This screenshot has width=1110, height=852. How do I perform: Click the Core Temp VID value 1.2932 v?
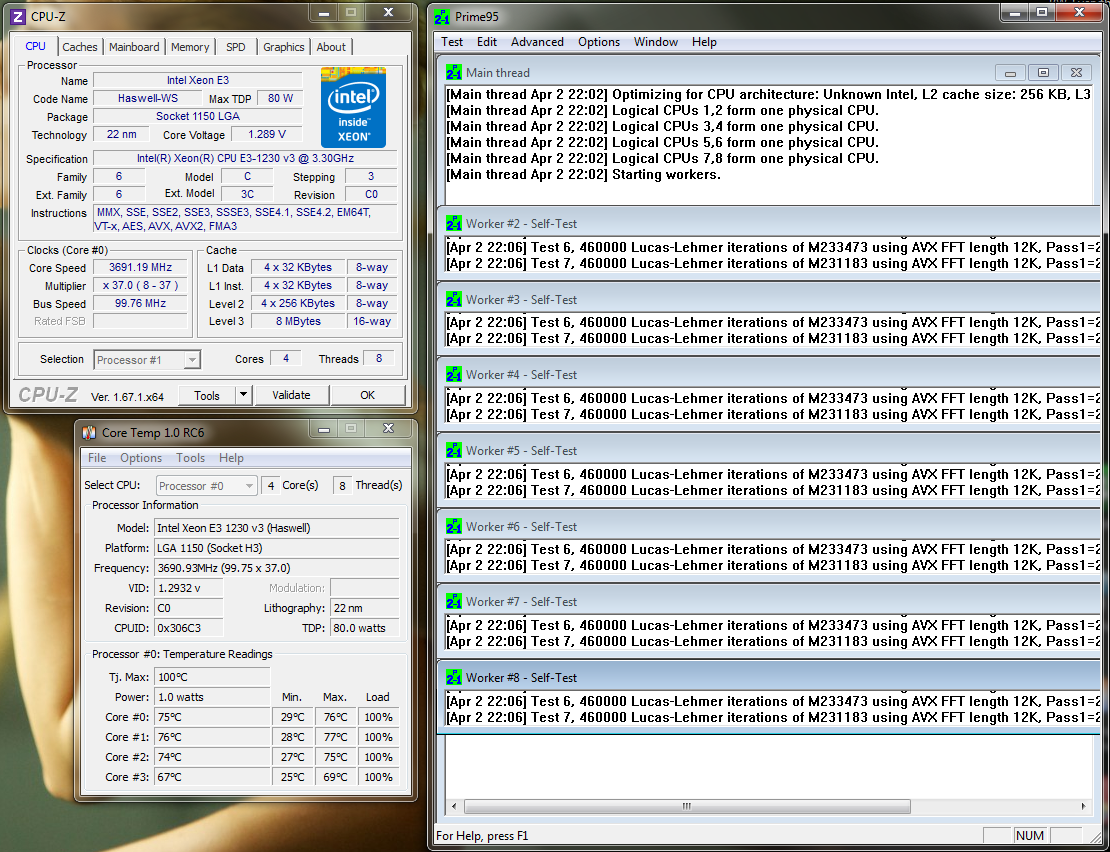click(188, 588)
